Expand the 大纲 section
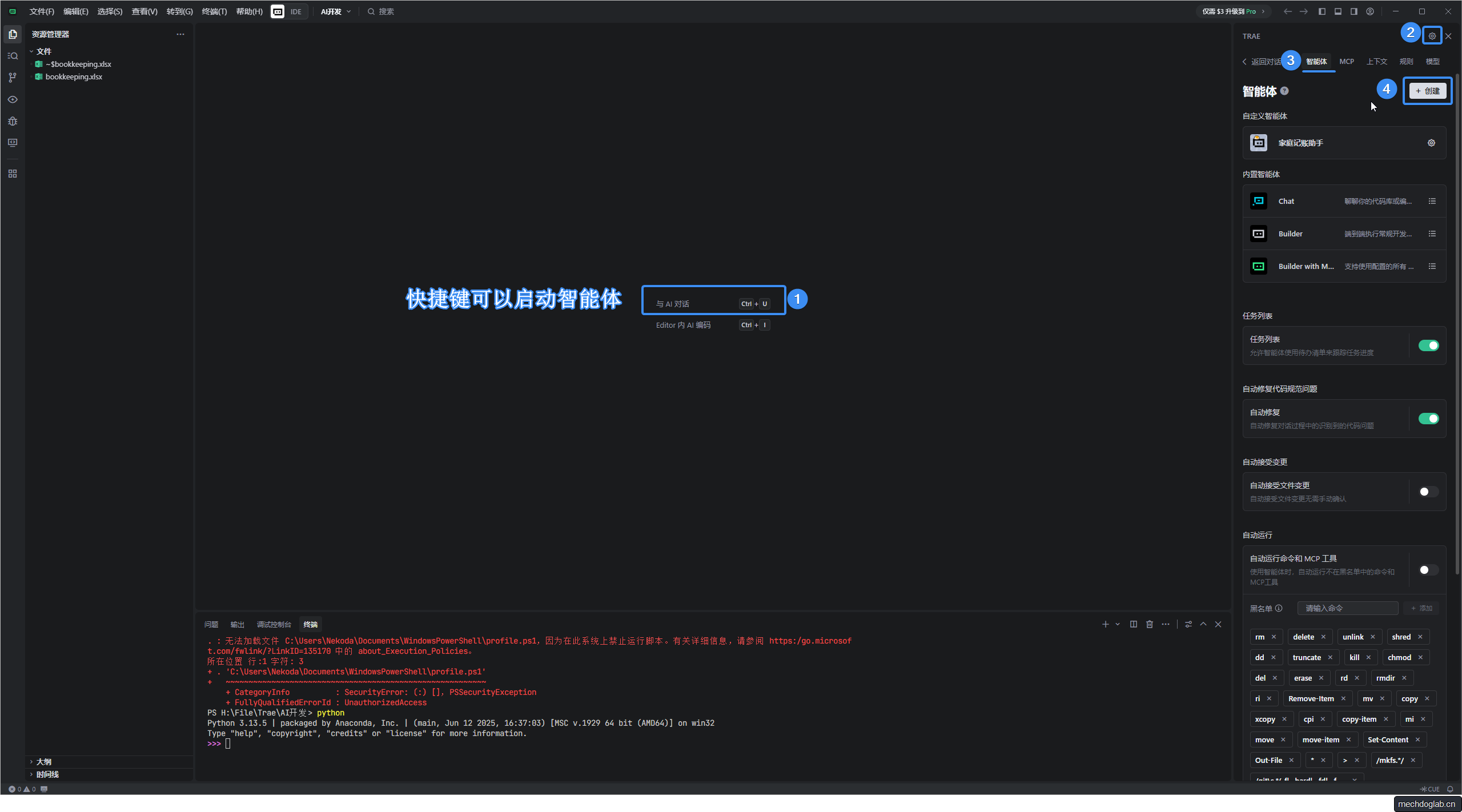The height and width of the screenshot is (812, 1462). coord(43,762)
